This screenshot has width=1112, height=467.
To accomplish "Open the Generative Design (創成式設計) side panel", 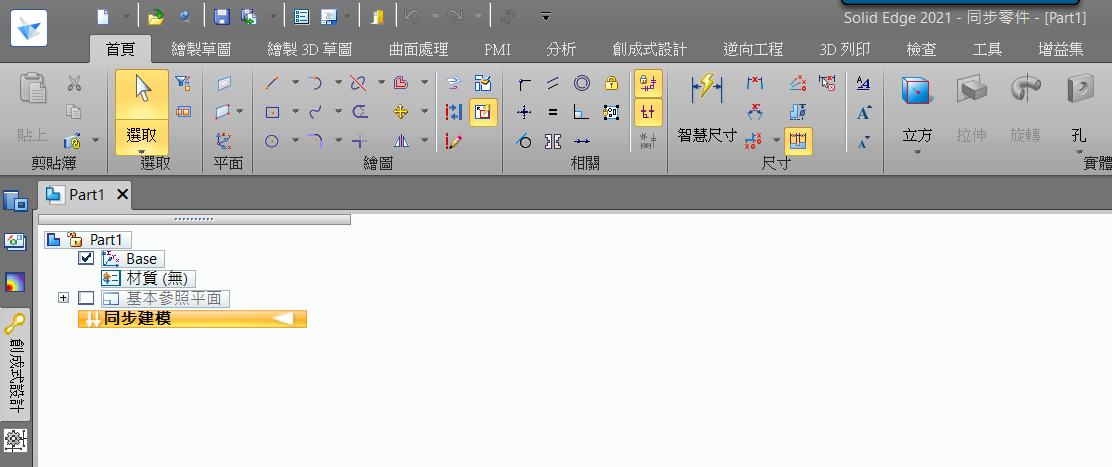I will tap(15, 365).
